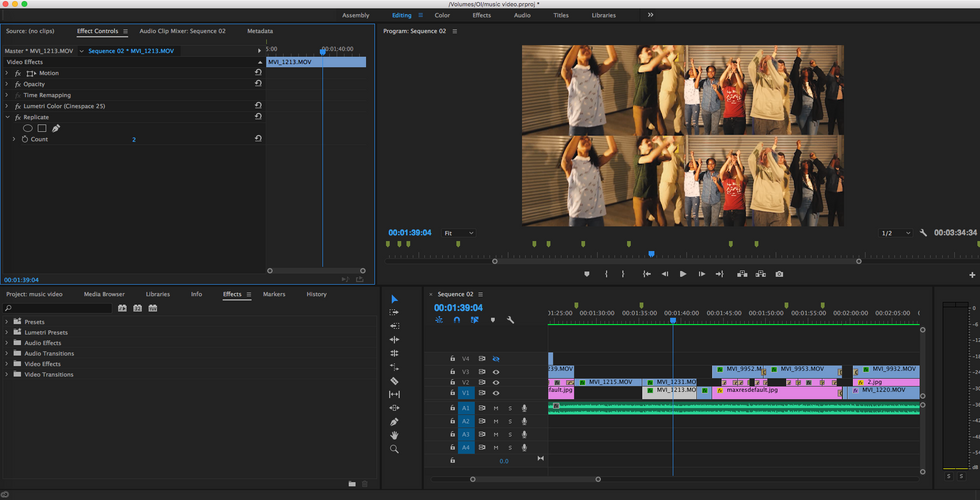Open the Media Browser tab
The image size is (980, 500).
click(x=104, y=294)
